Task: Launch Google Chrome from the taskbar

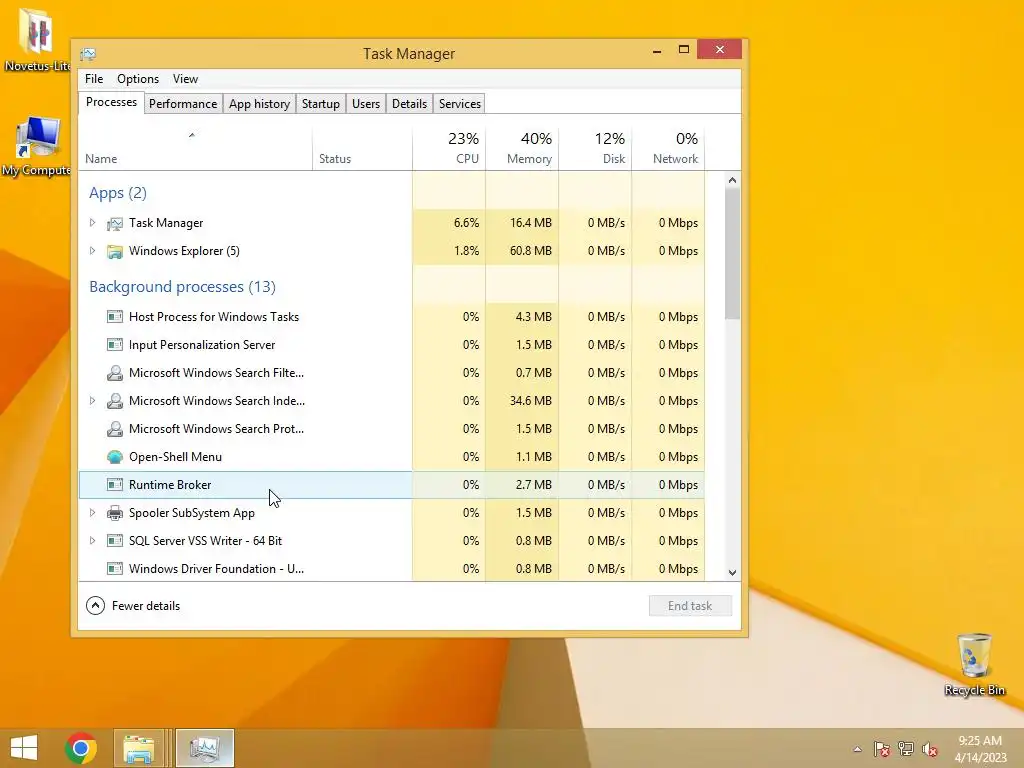Action: 81,748
